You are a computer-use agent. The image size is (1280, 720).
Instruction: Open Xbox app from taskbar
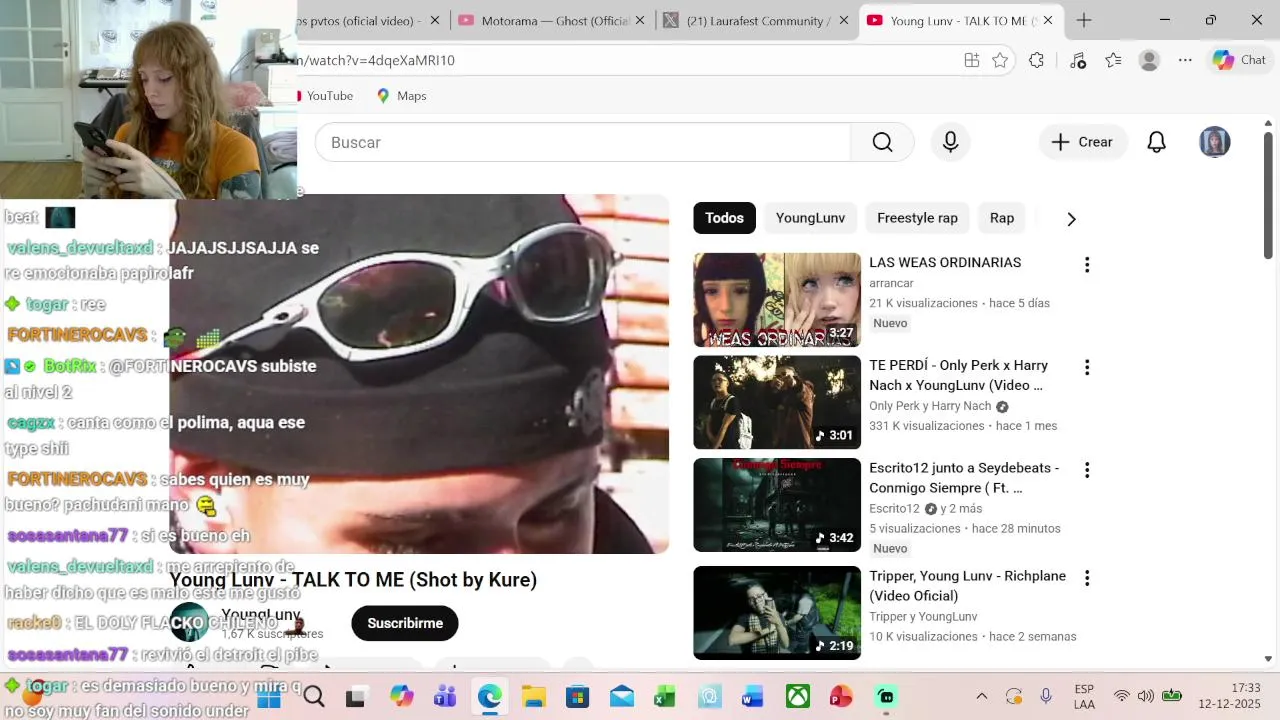pyautogui.click(x=797, y=697)
